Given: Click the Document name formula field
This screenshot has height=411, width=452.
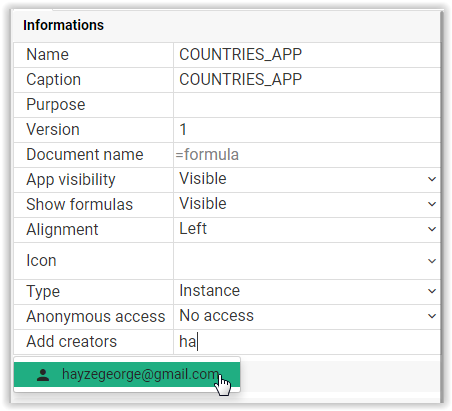Looking at the screenshot, I should (307, 155).
